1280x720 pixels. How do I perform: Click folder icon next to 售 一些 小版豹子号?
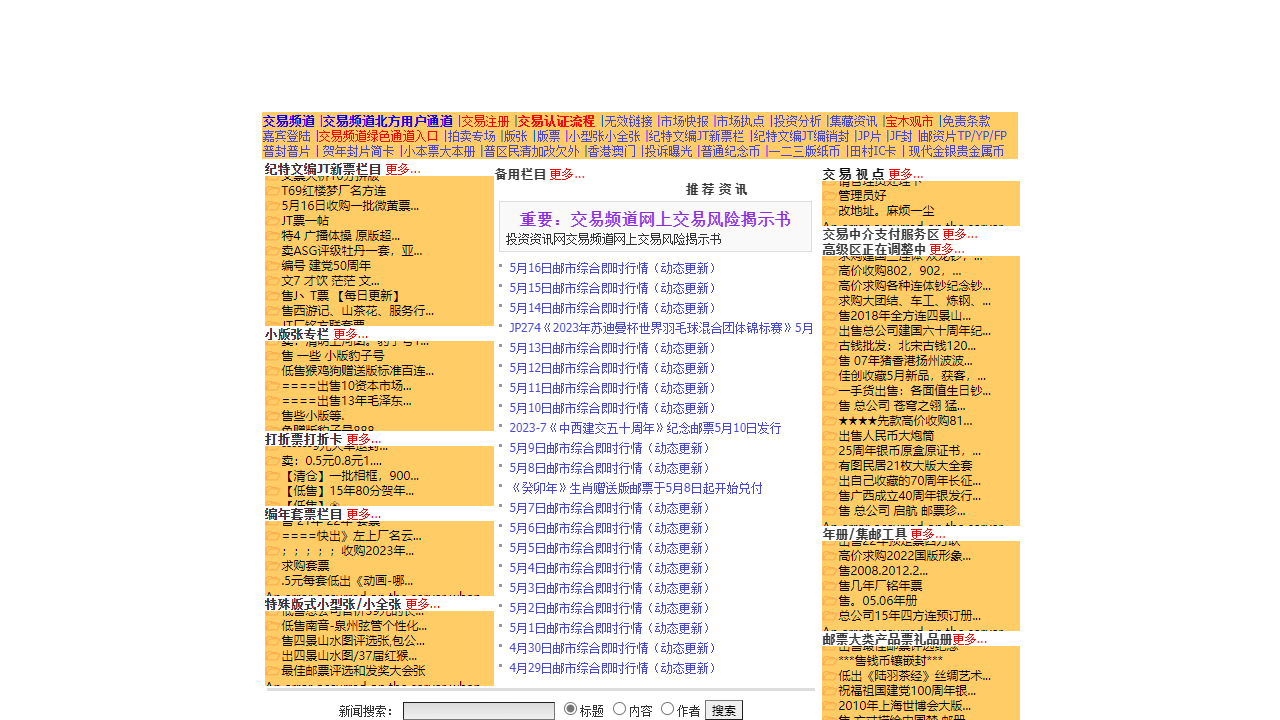[x=272, y=355]
